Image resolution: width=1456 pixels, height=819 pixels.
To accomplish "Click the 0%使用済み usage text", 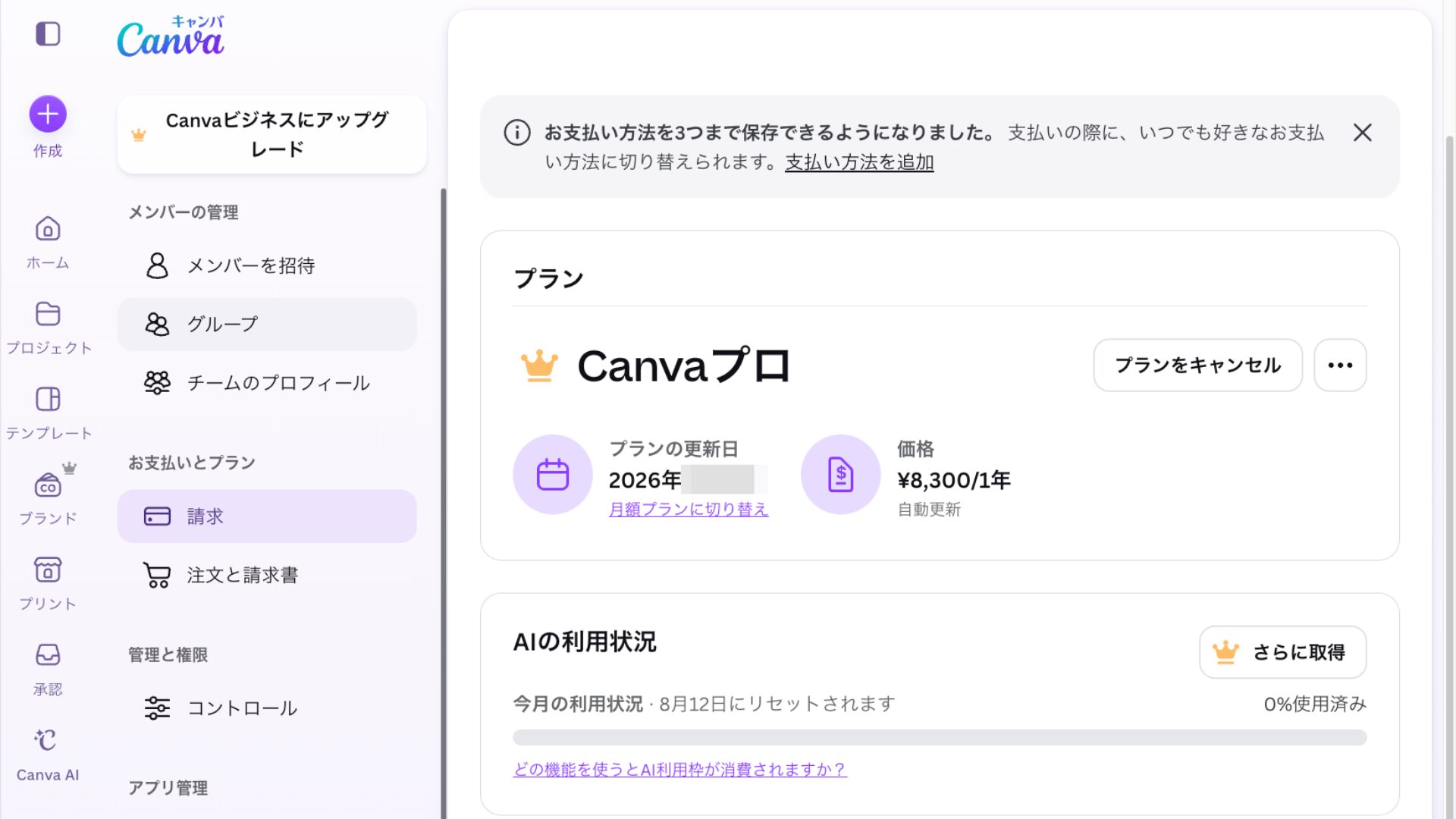I will click(x=1315, y=704).
